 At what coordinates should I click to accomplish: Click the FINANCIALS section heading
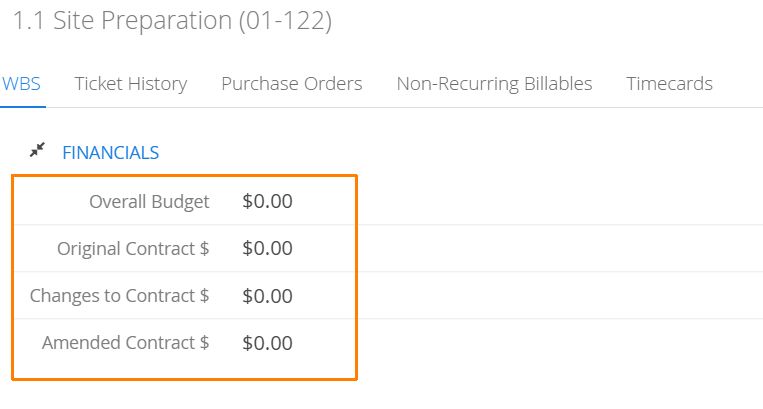pyautogui.click(x=111, y=153)
